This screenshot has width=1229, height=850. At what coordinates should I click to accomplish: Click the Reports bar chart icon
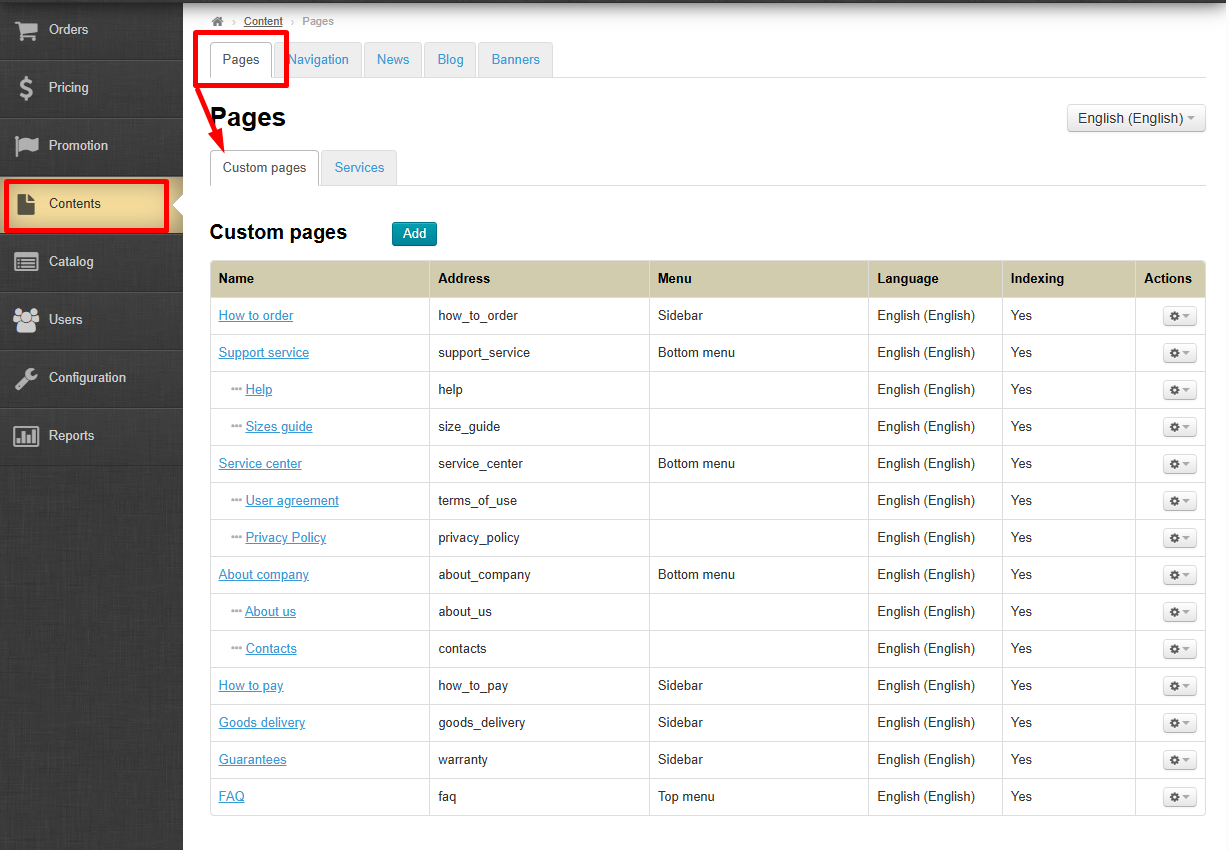tap(26, 436)
